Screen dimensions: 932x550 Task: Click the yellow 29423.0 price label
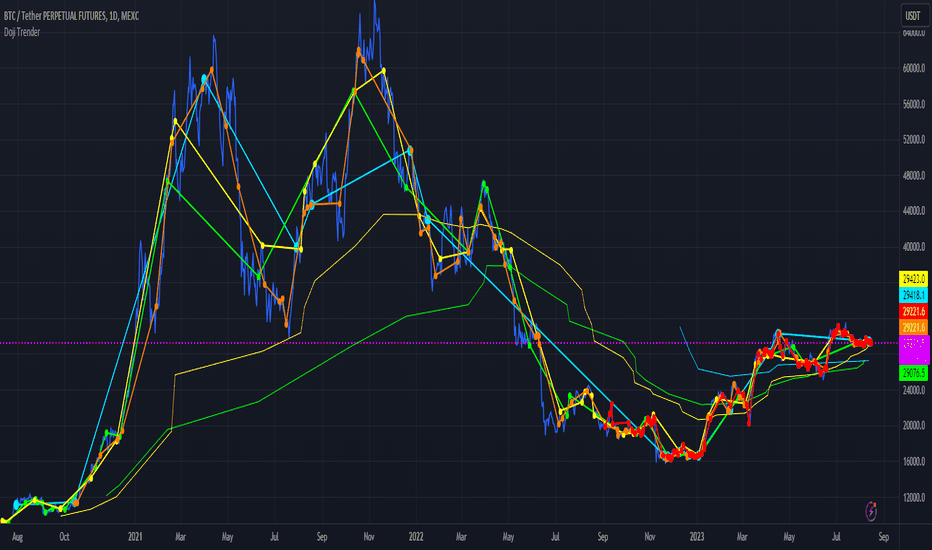click(x=914, y=278)
